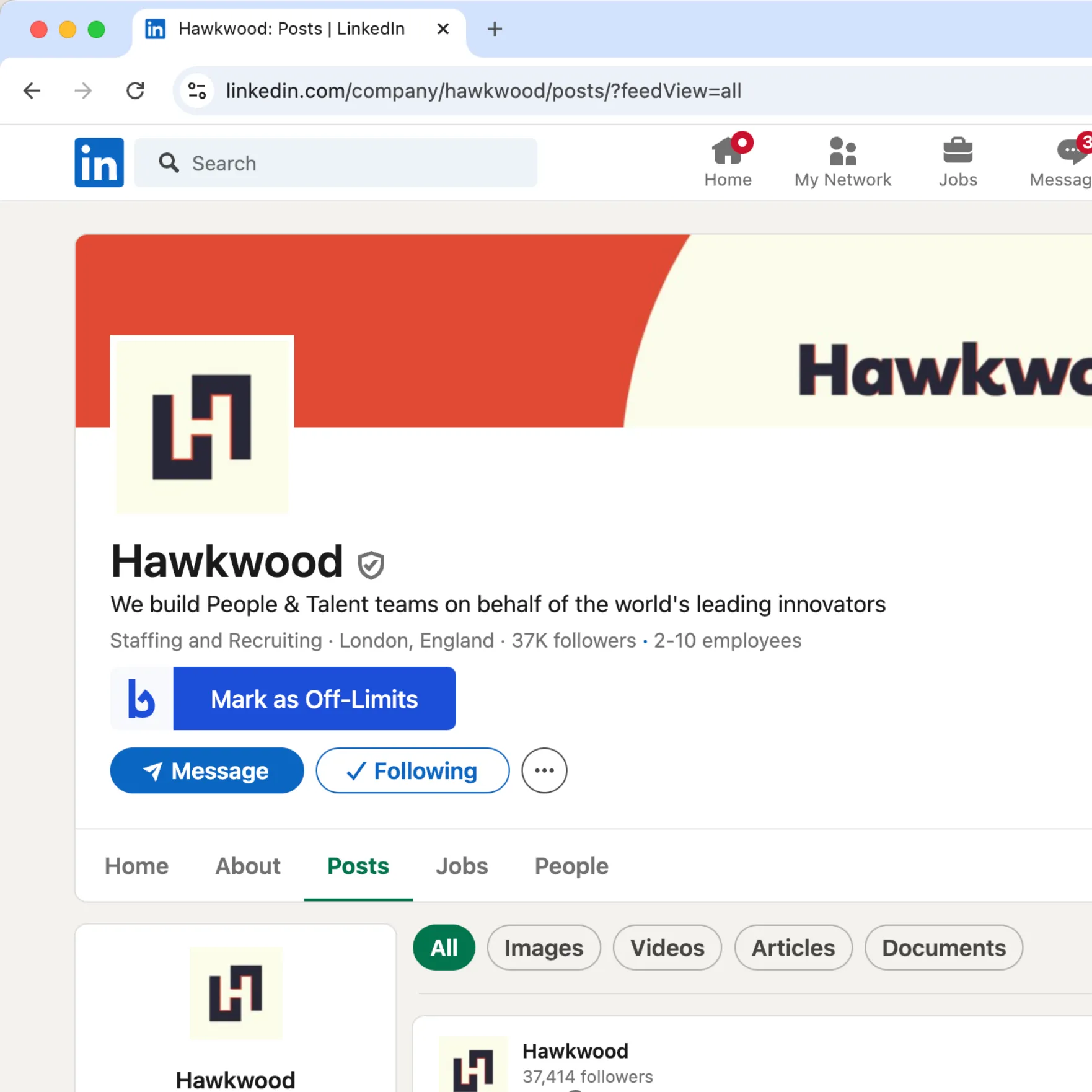Switch to the About tab

[247, 866]
